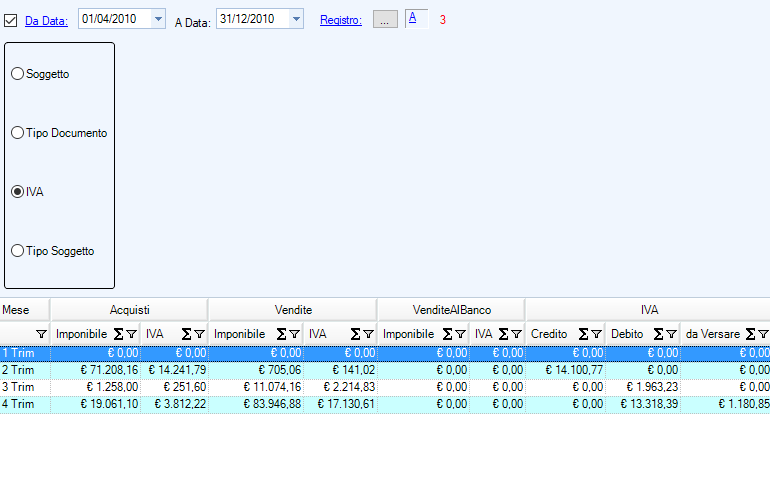Choose the Tipo Soggetto radio option

tap(17, 251)
